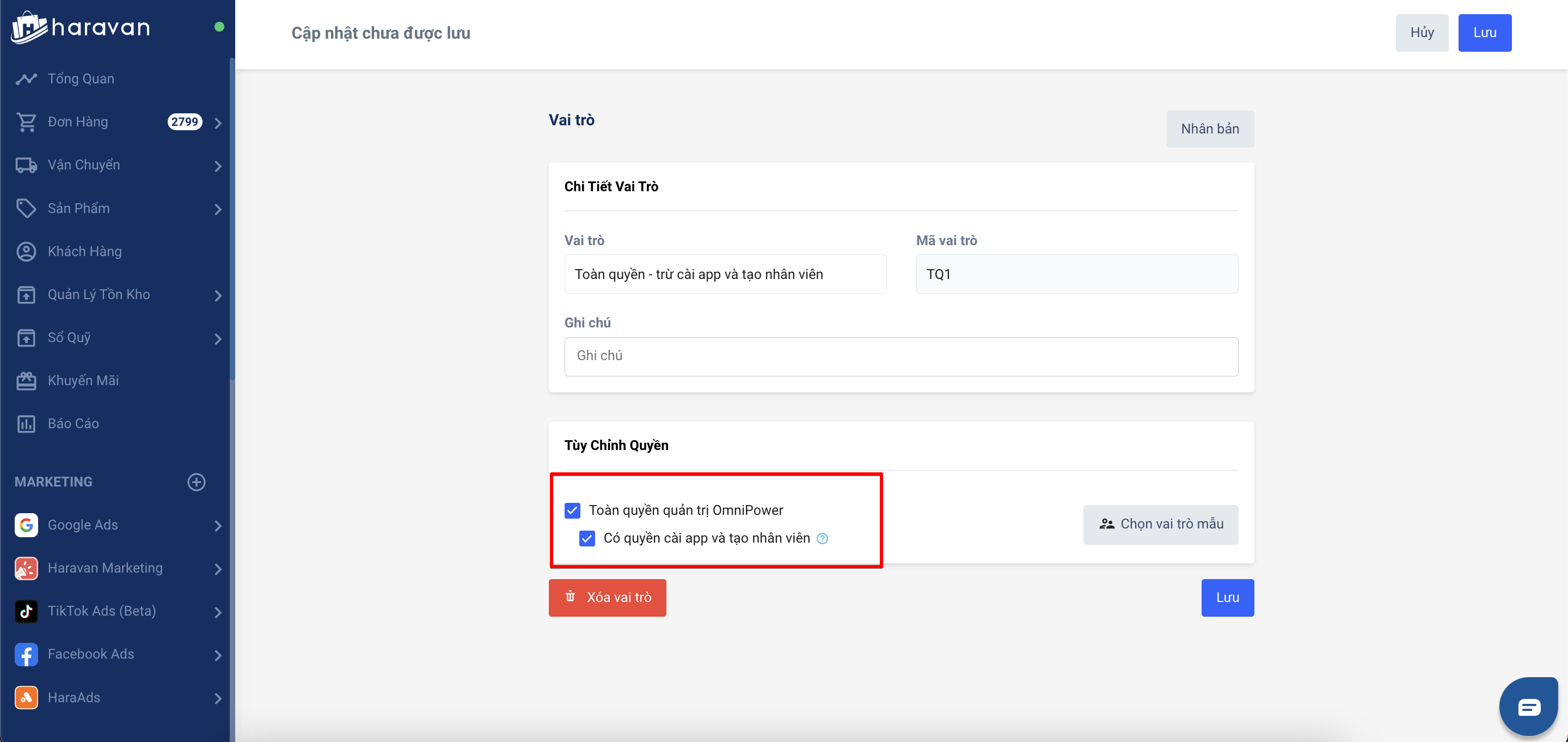1568x742 pixels.
Task: Click the MARKETING section heading
Action: [53, 482]
